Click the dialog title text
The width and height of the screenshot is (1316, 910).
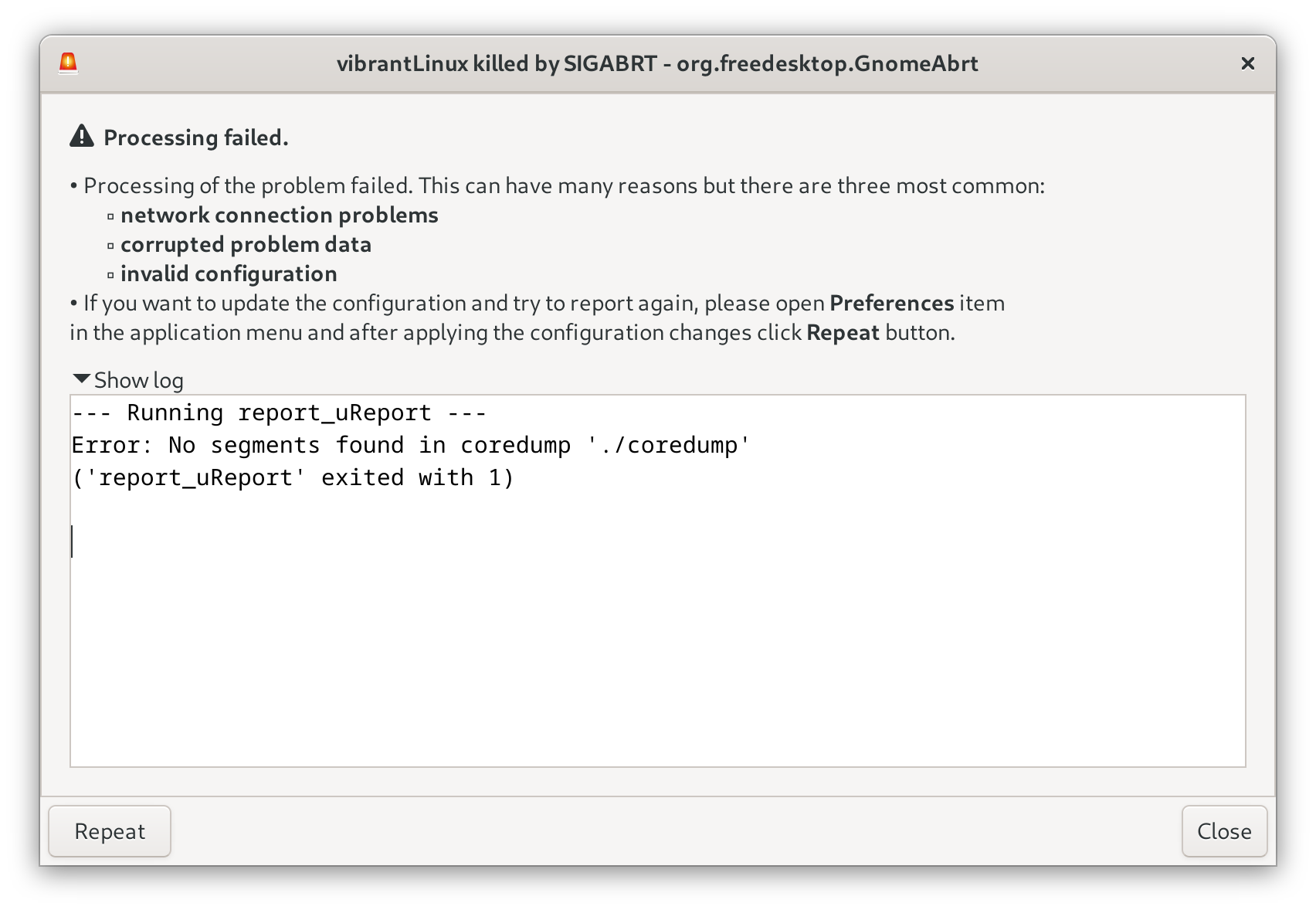657,63
